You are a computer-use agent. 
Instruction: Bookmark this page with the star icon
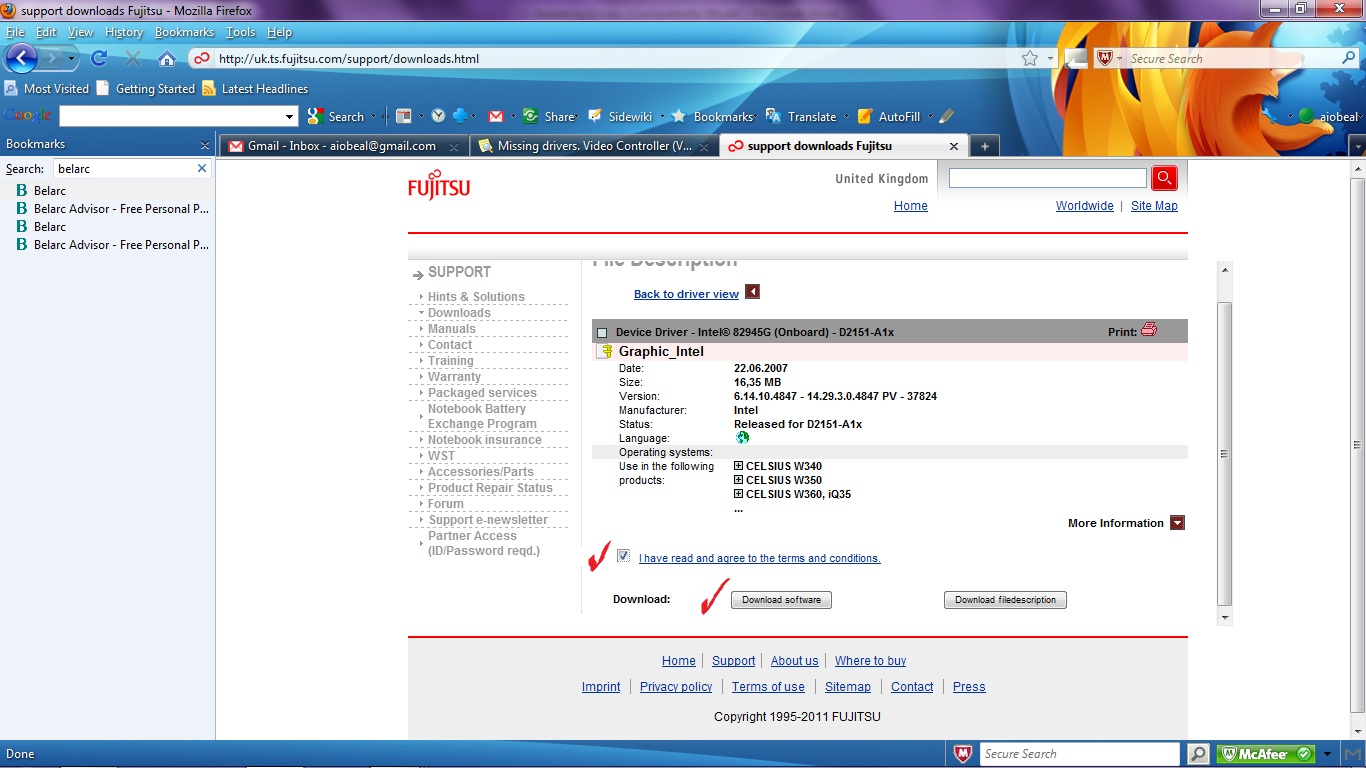point(1030,59)
